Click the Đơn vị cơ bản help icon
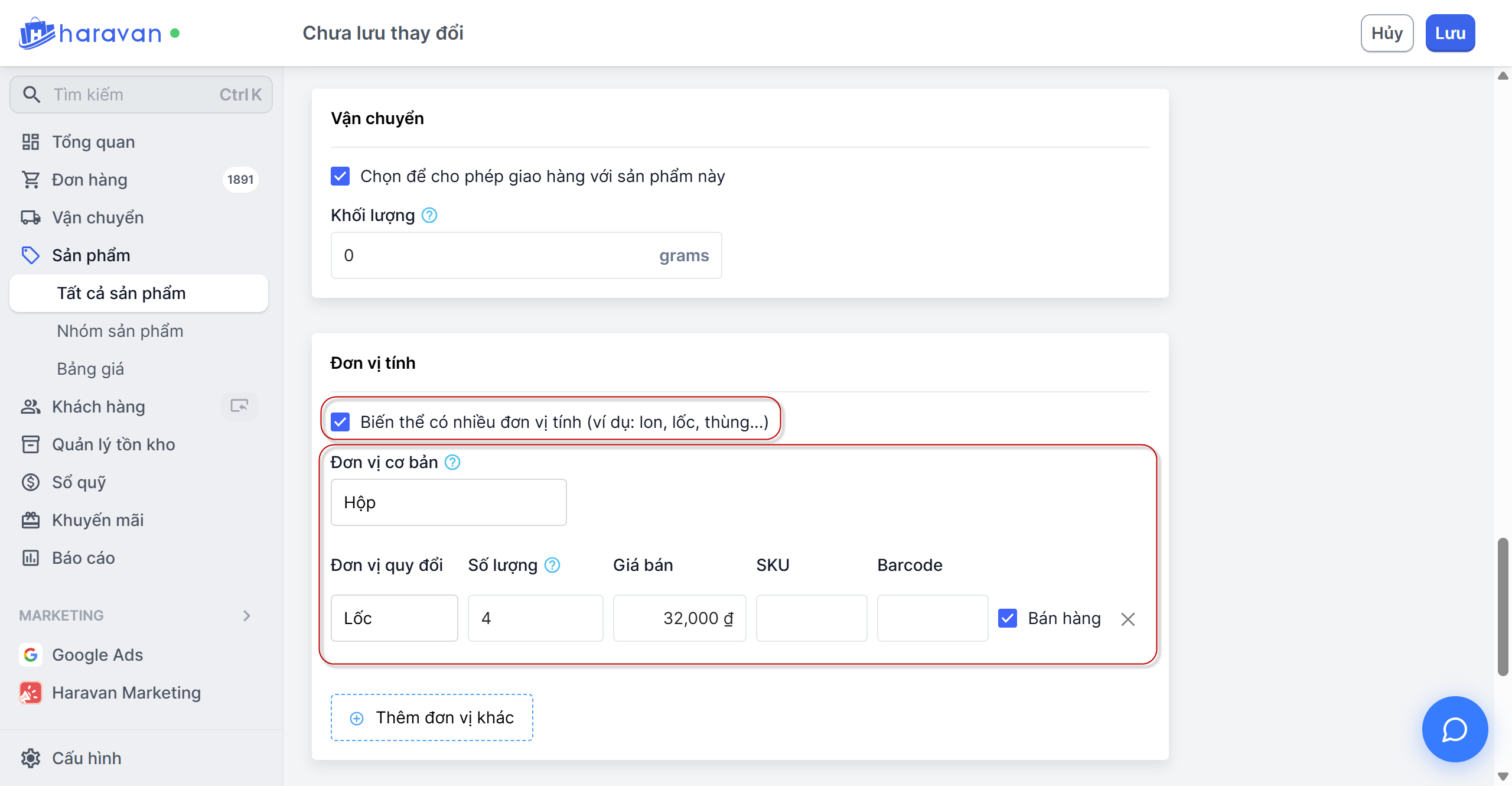1512x786 pixels. point(452,463)
